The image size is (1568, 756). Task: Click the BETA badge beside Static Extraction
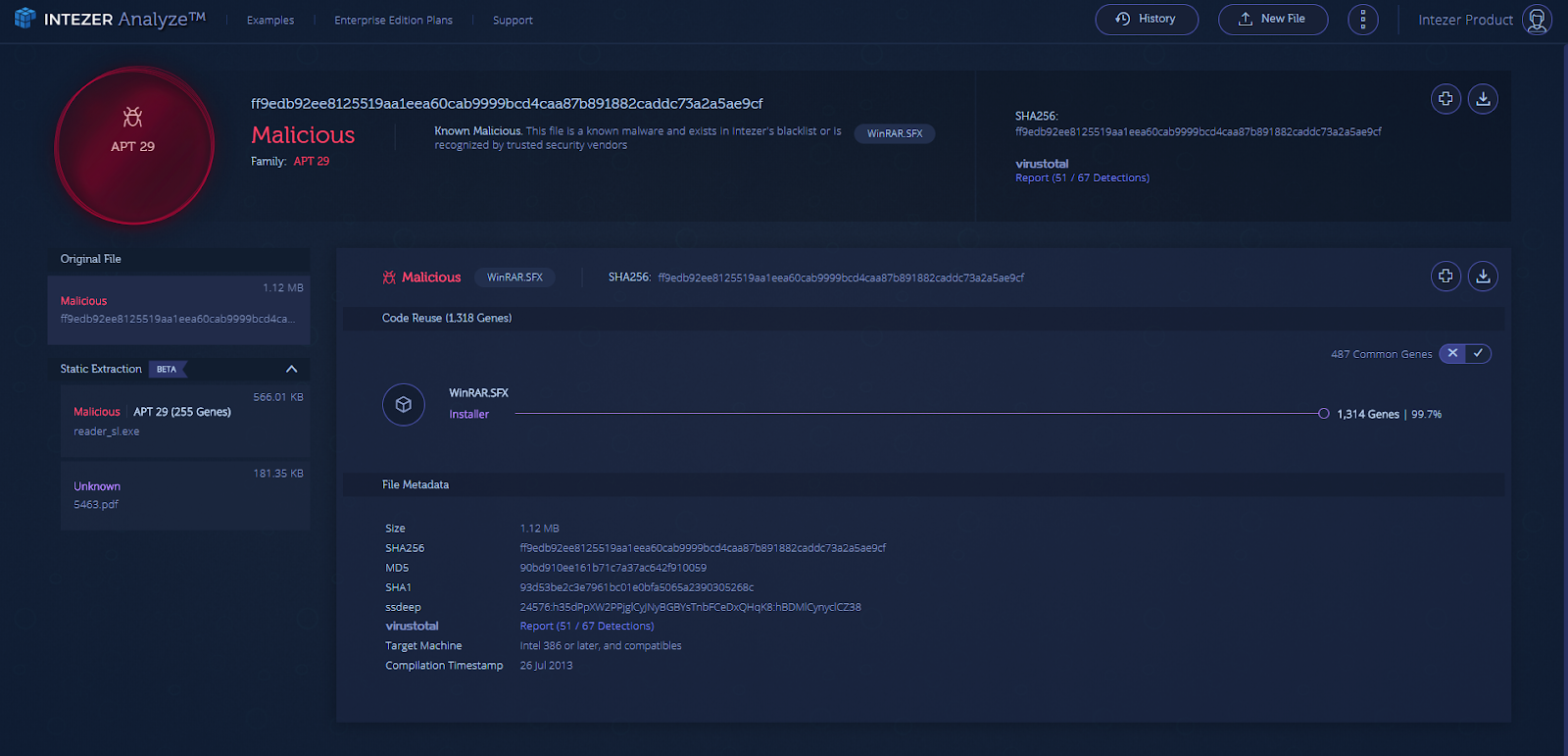(x=167, y=370)
